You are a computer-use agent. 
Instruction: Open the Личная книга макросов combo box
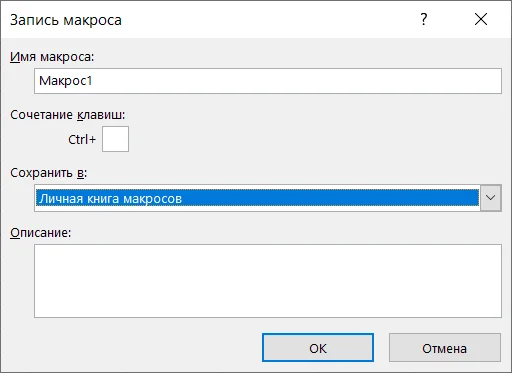coord(268,198)
